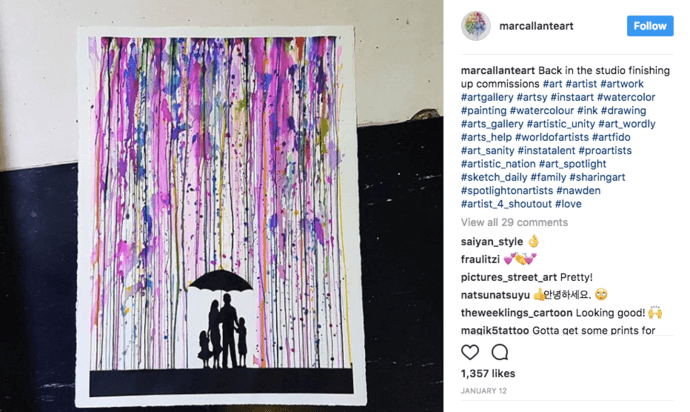The height and width of the screenshot is (412, 690).
Task: Like the post with the heart icon
Action: (x=470, y=353)
